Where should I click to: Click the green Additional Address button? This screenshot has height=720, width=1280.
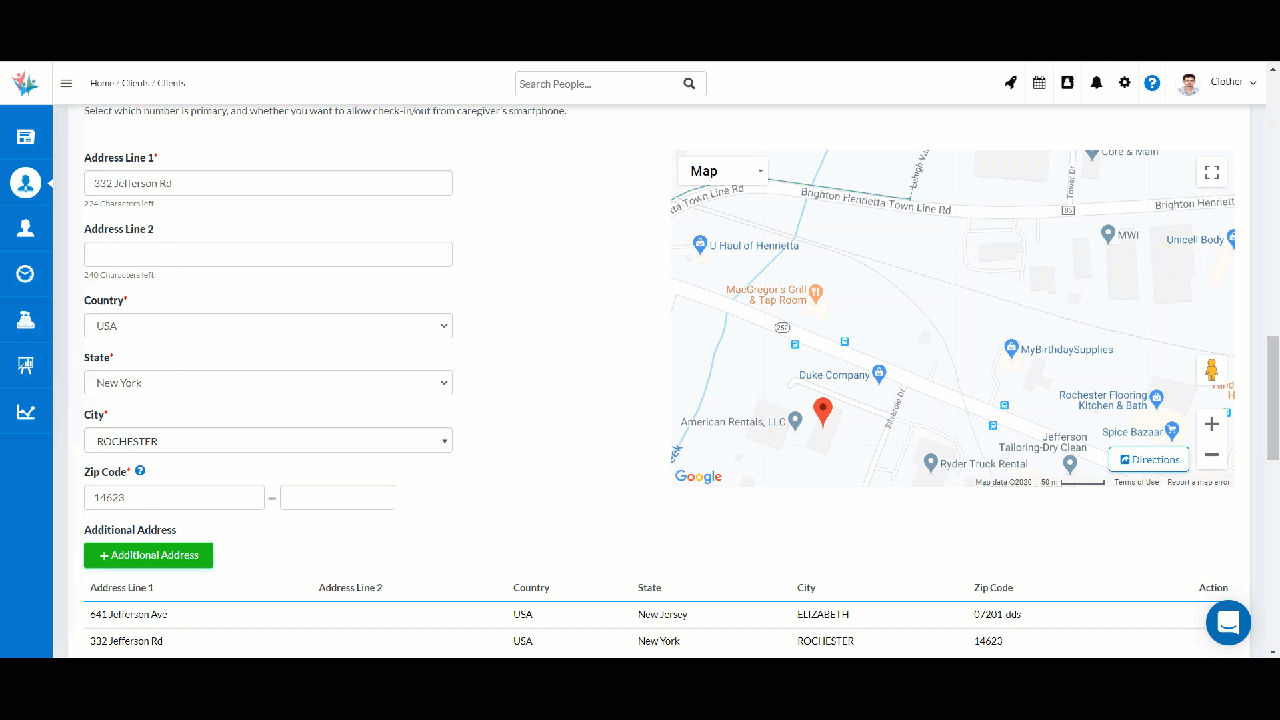point(148,556)
